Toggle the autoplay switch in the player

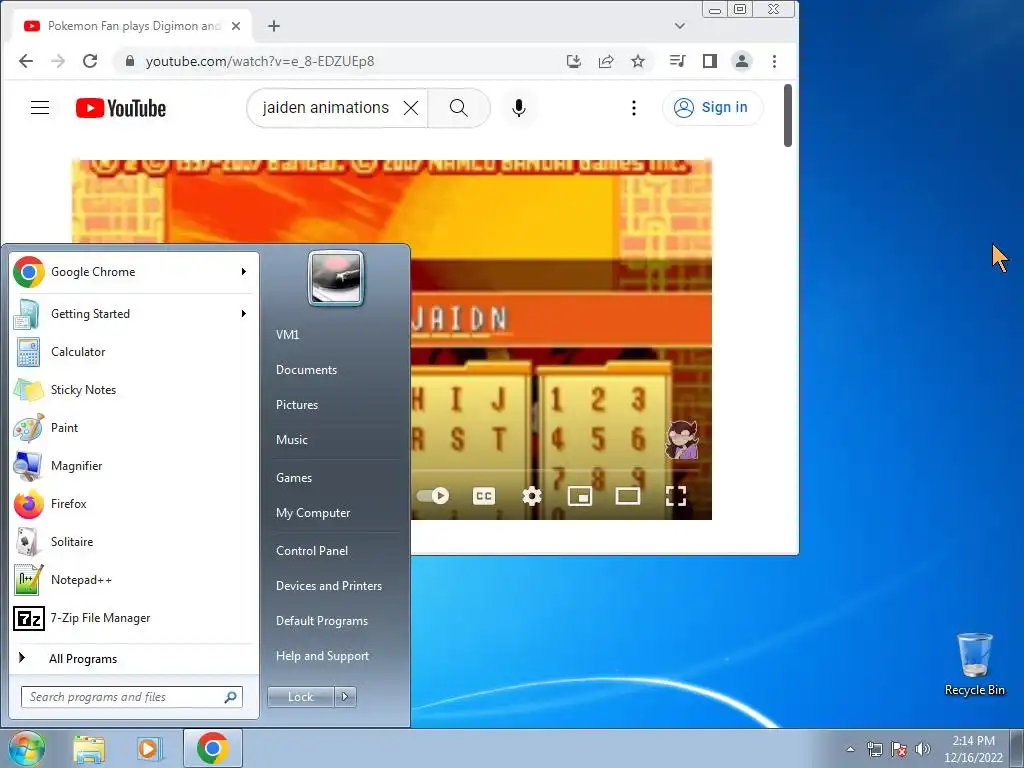[433, 496]
